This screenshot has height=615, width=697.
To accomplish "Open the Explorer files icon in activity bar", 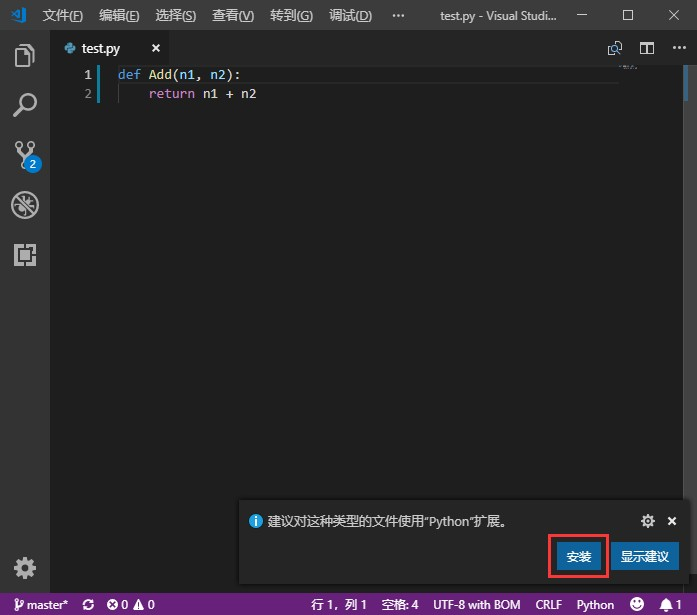I will (x=24, y=56).
